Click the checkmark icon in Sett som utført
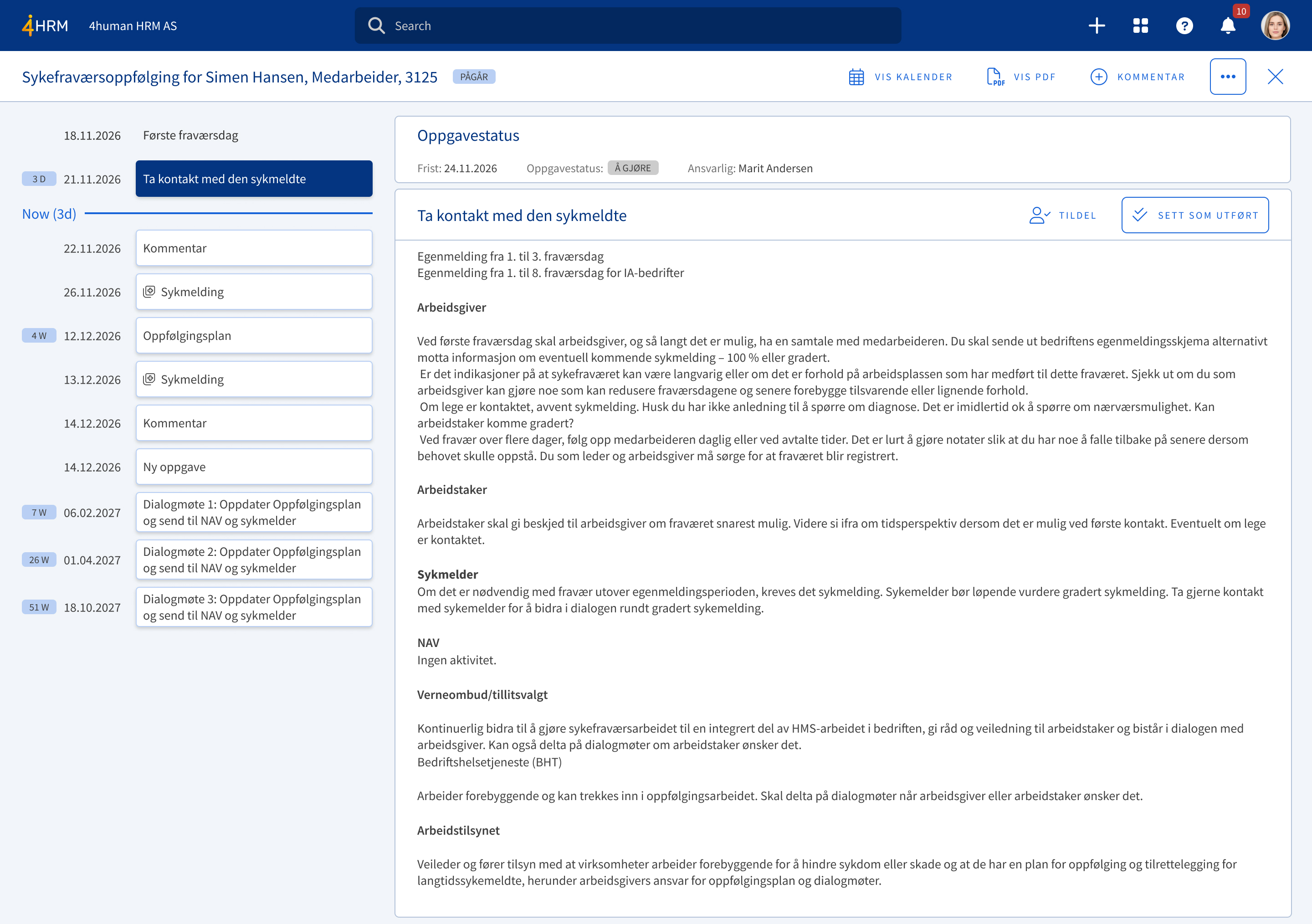This screenshot has width=1312, height=924. pos(1139,215)
